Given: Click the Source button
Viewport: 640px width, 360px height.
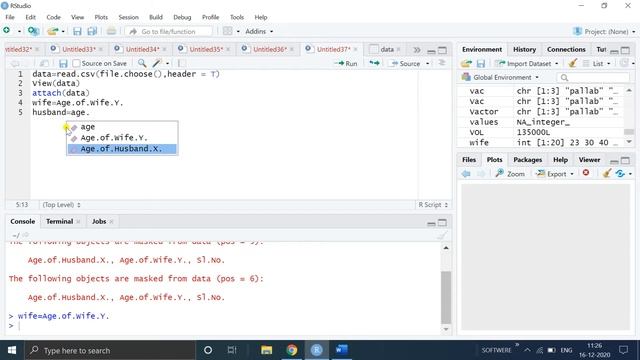Looking at the screenshot, I should [x=406, y=64].
